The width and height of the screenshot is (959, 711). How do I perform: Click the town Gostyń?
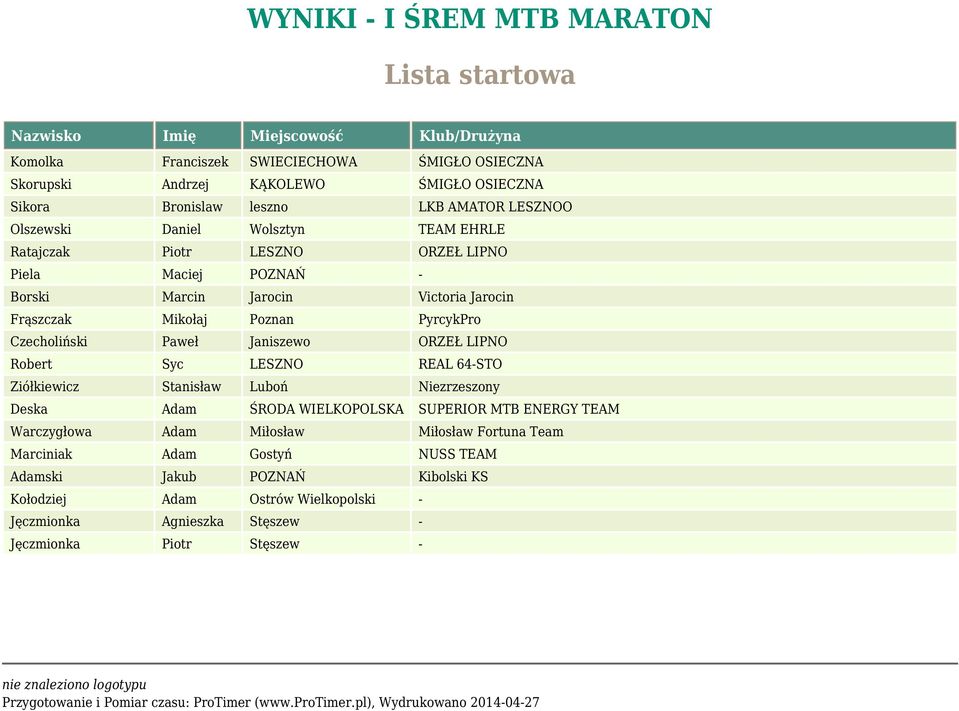point(270,454)
